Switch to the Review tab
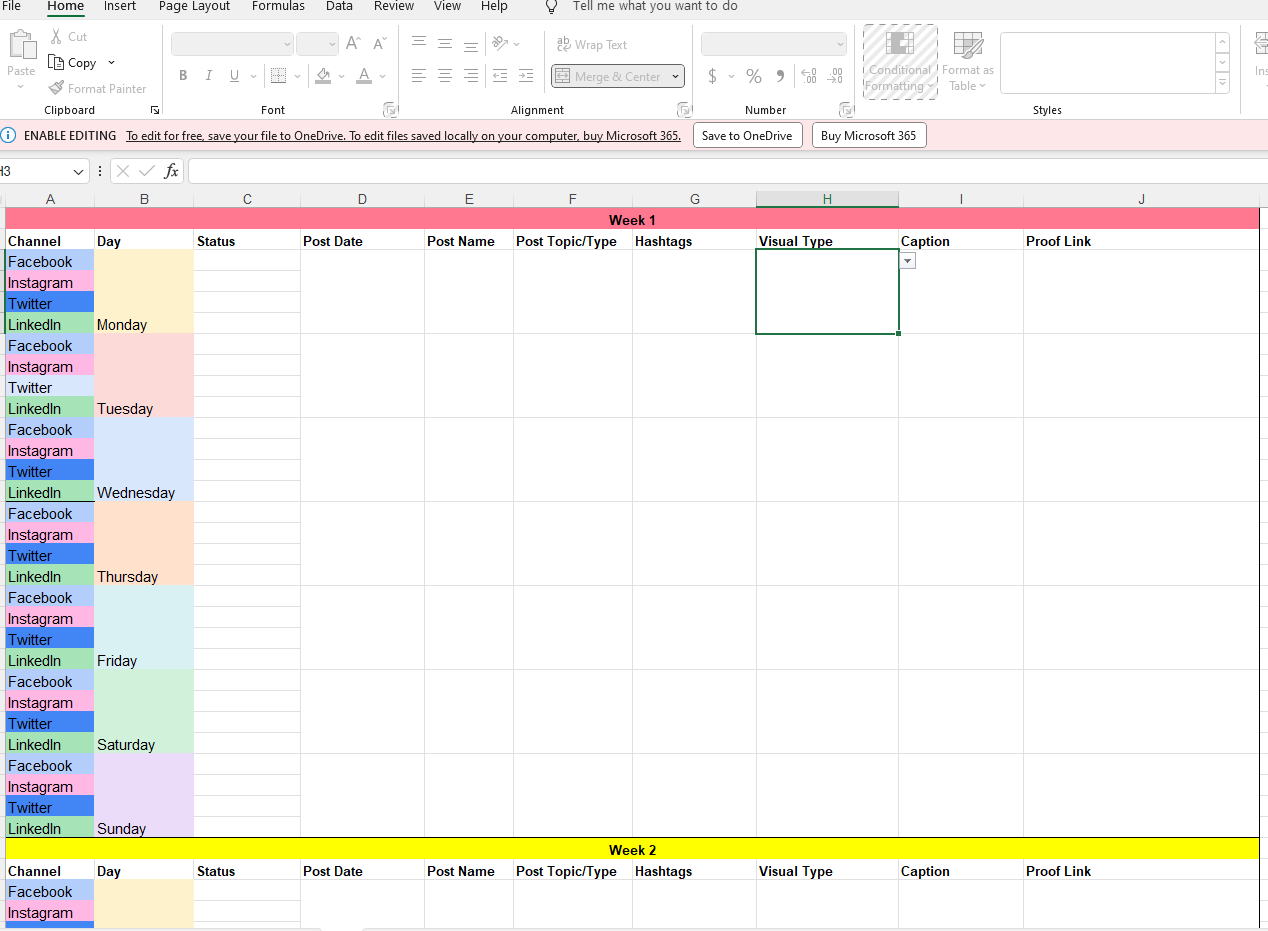 pyautogui.click(x=394, y=6)
